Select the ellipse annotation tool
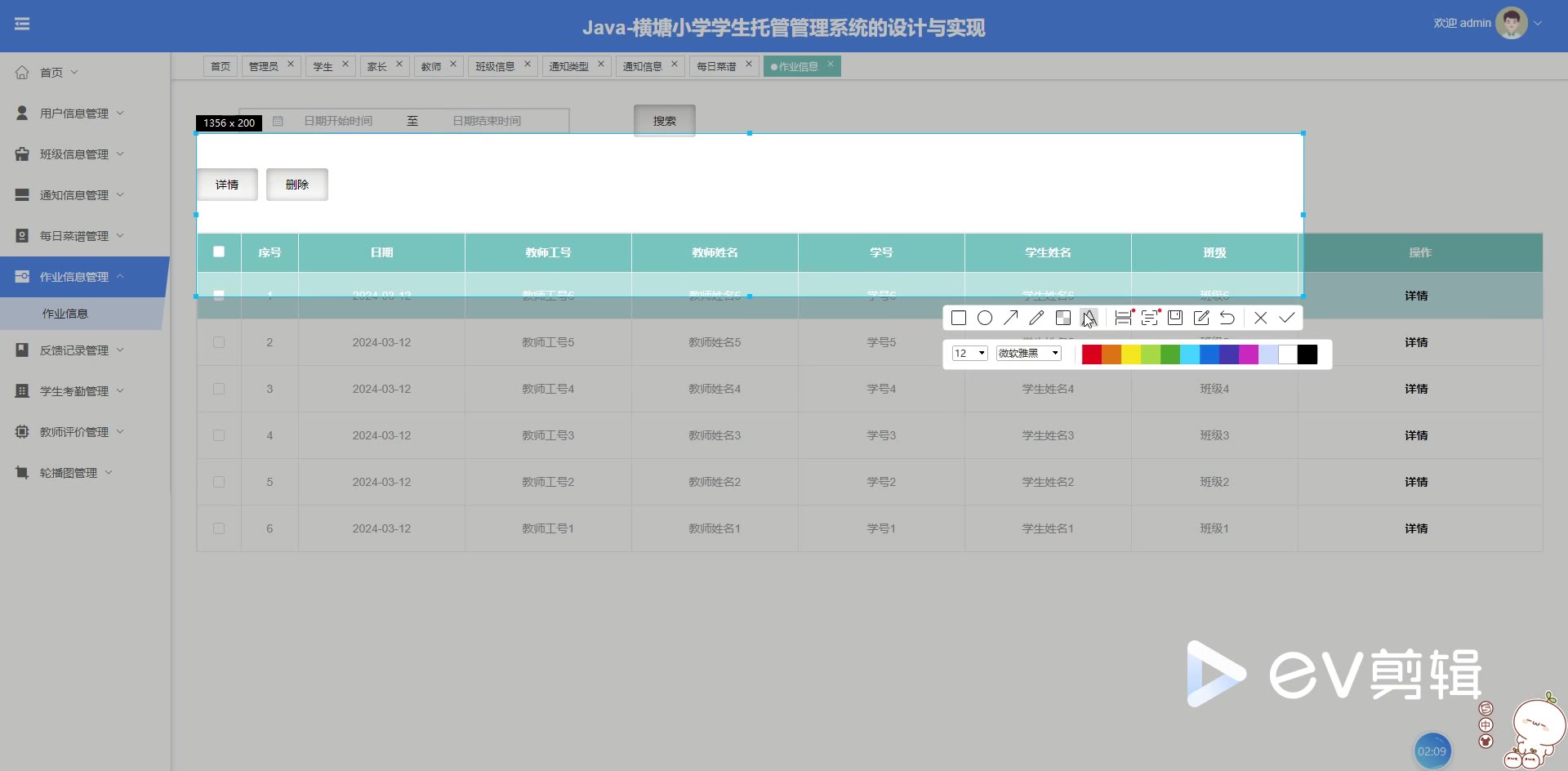This screenshot has height=771, width=1568. tap(985, 318)
